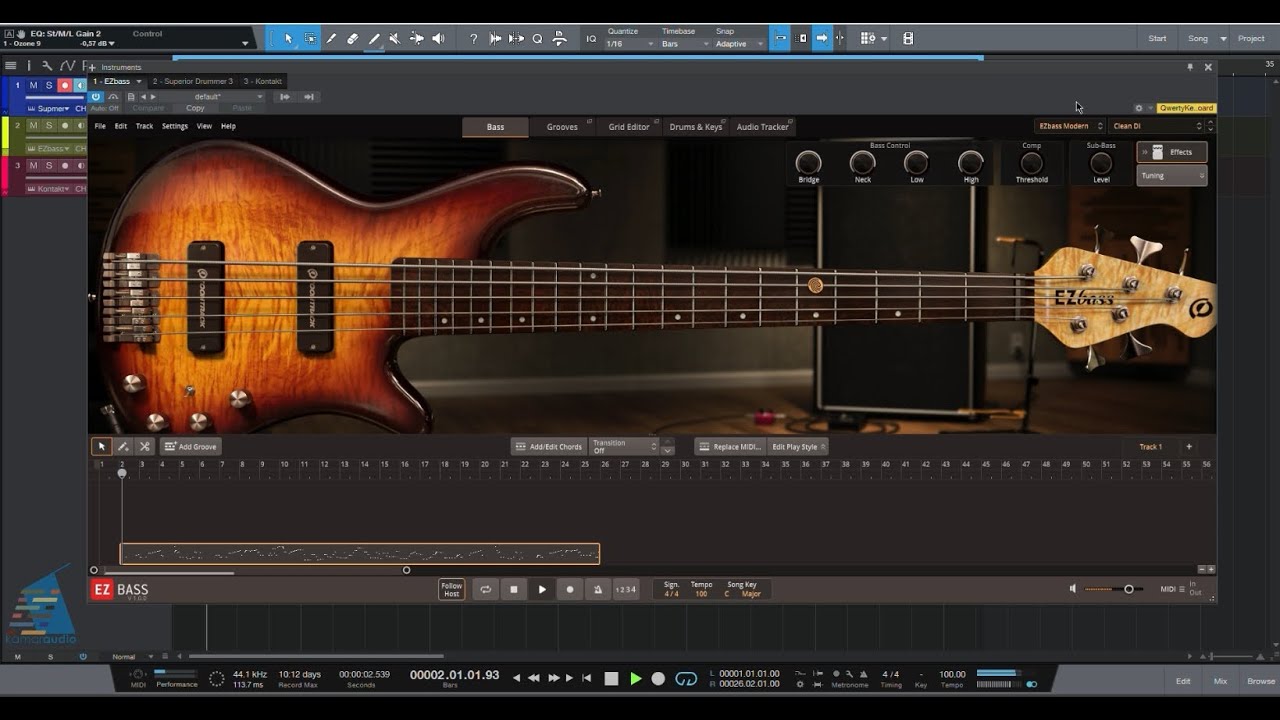
Task: Expand the Transition dropdown
Action: point(625,447)
